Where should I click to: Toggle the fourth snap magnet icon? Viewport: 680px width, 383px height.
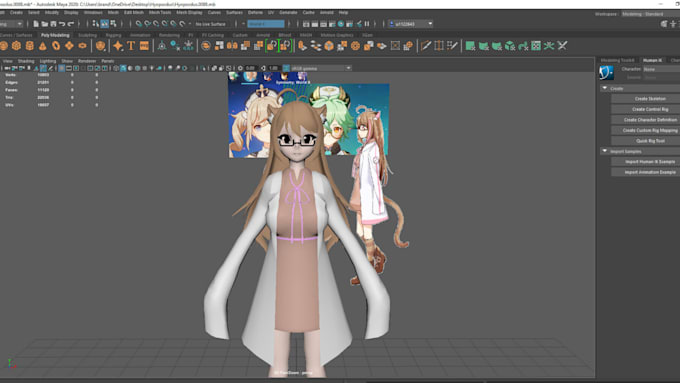(165, 24)
